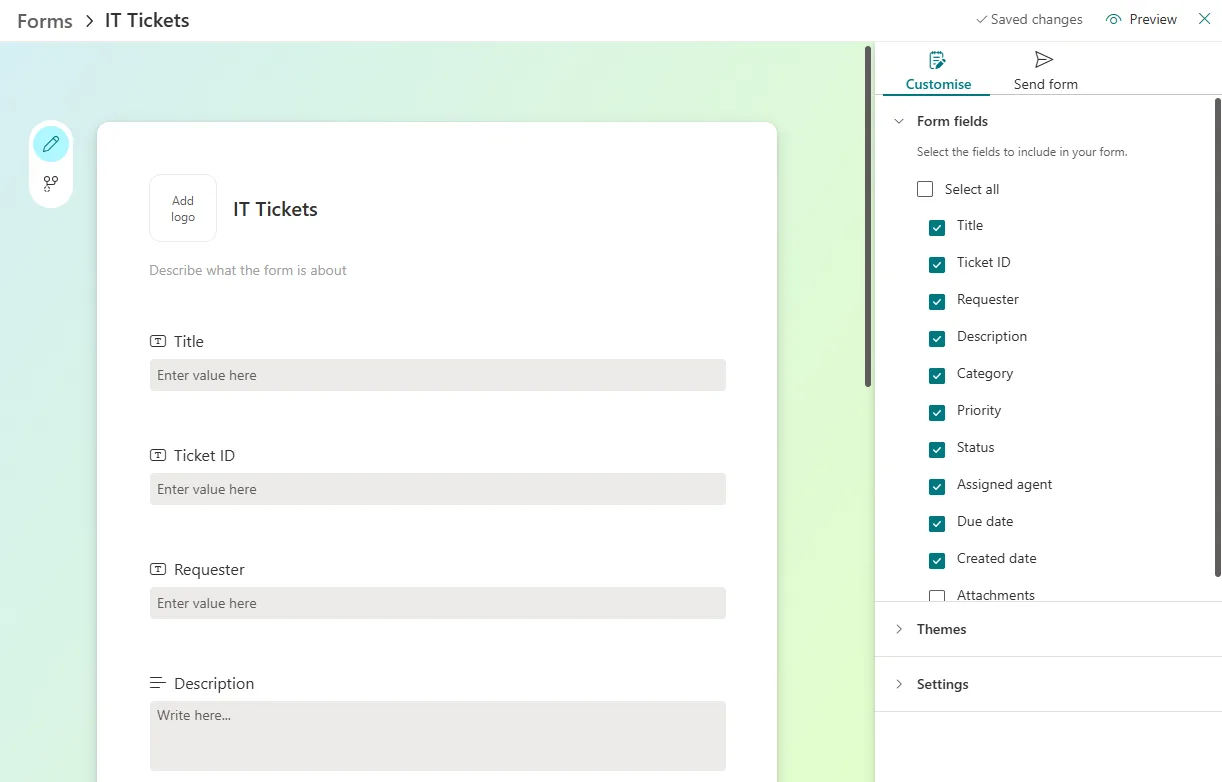Close the form editor with X
1222x782 pixels.
point(1204,19)
